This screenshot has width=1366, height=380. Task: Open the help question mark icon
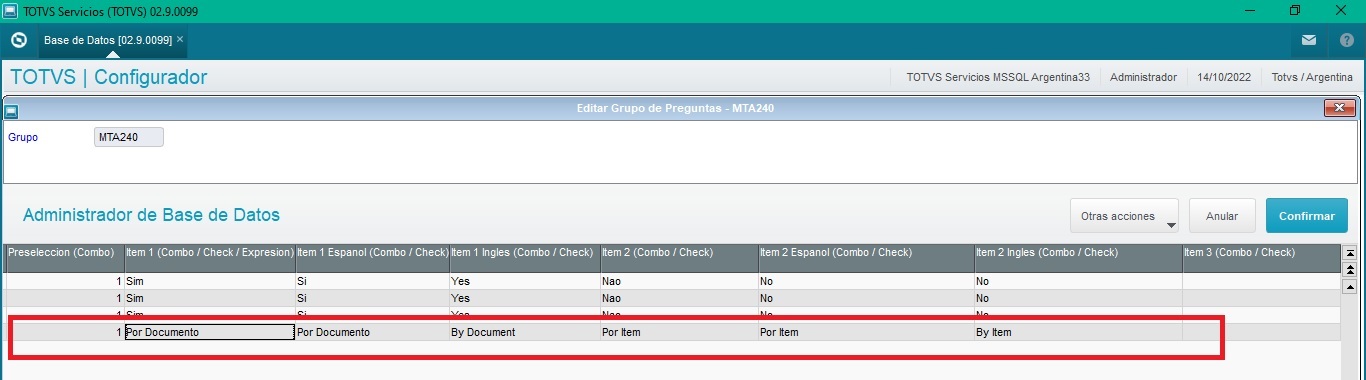[x=1346, y=40]
